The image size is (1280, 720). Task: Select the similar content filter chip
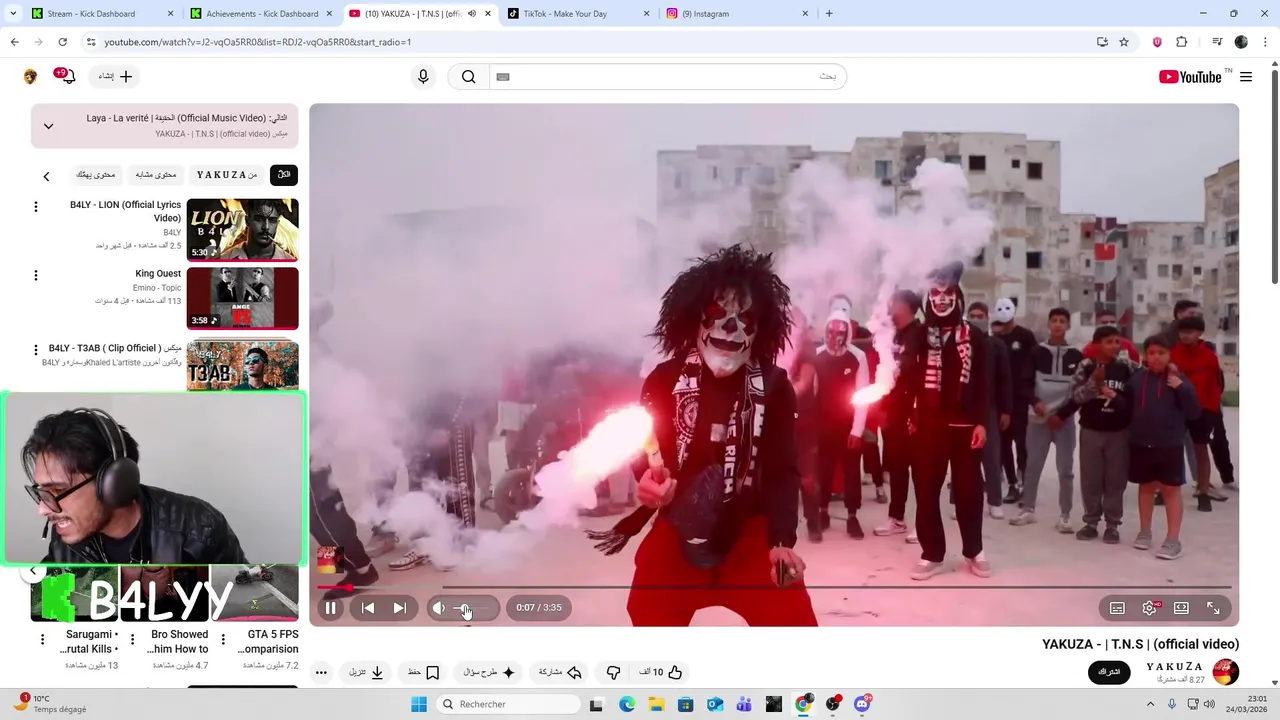[x=156, y=175]
